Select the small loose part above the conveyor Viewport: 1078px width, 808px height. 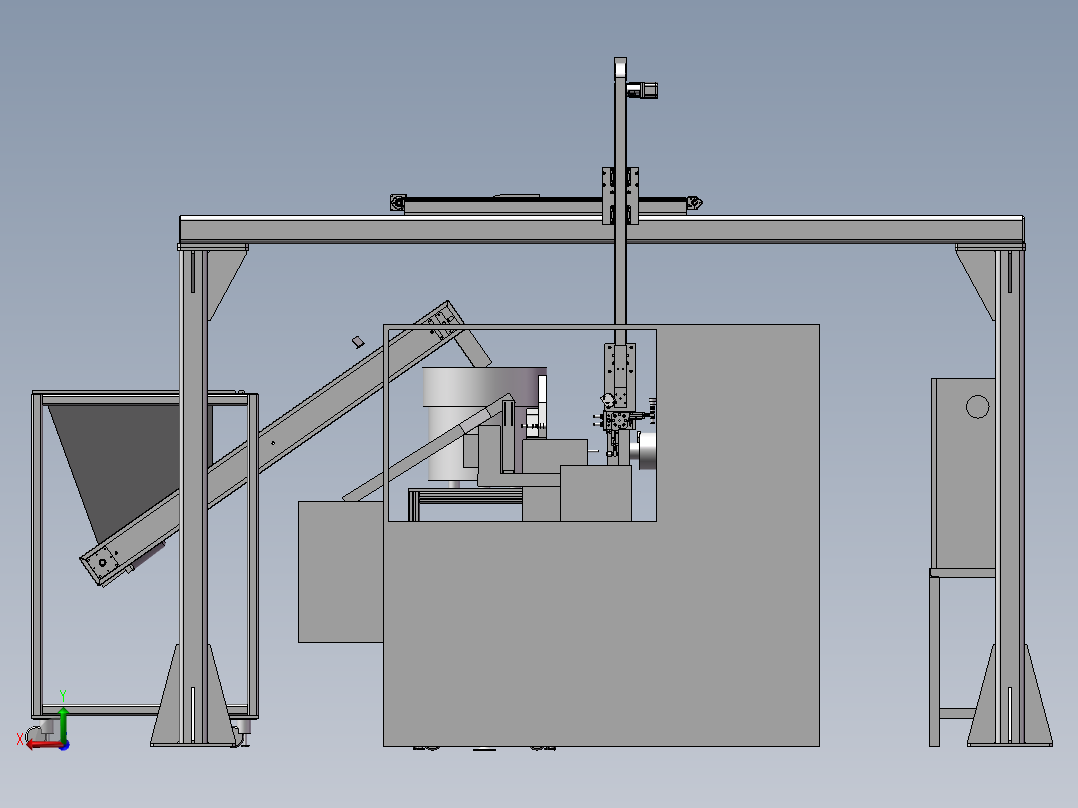tap(358, 342)
